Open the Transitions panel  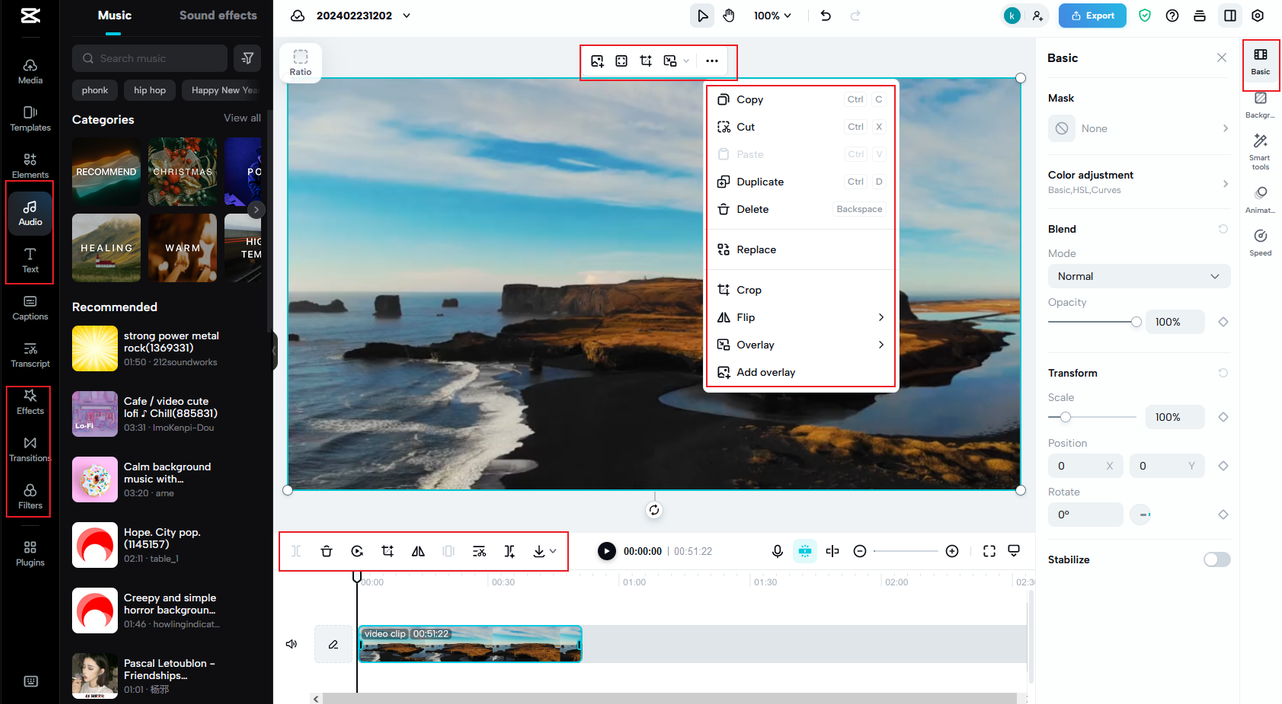tap(29, 450)
